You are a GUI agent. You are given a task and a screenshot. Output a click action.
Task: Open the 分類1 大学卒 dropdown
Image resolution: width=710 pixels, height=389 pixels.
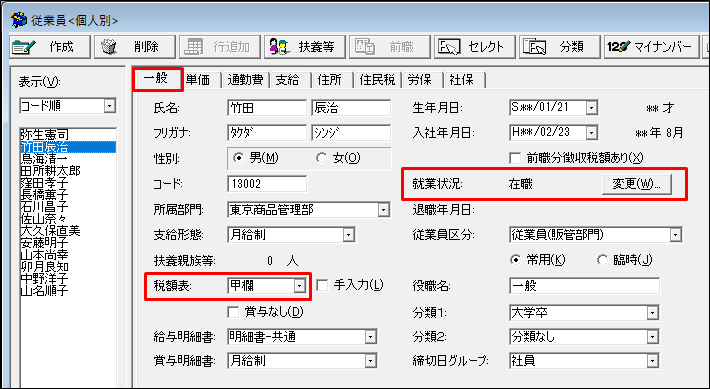652,312
